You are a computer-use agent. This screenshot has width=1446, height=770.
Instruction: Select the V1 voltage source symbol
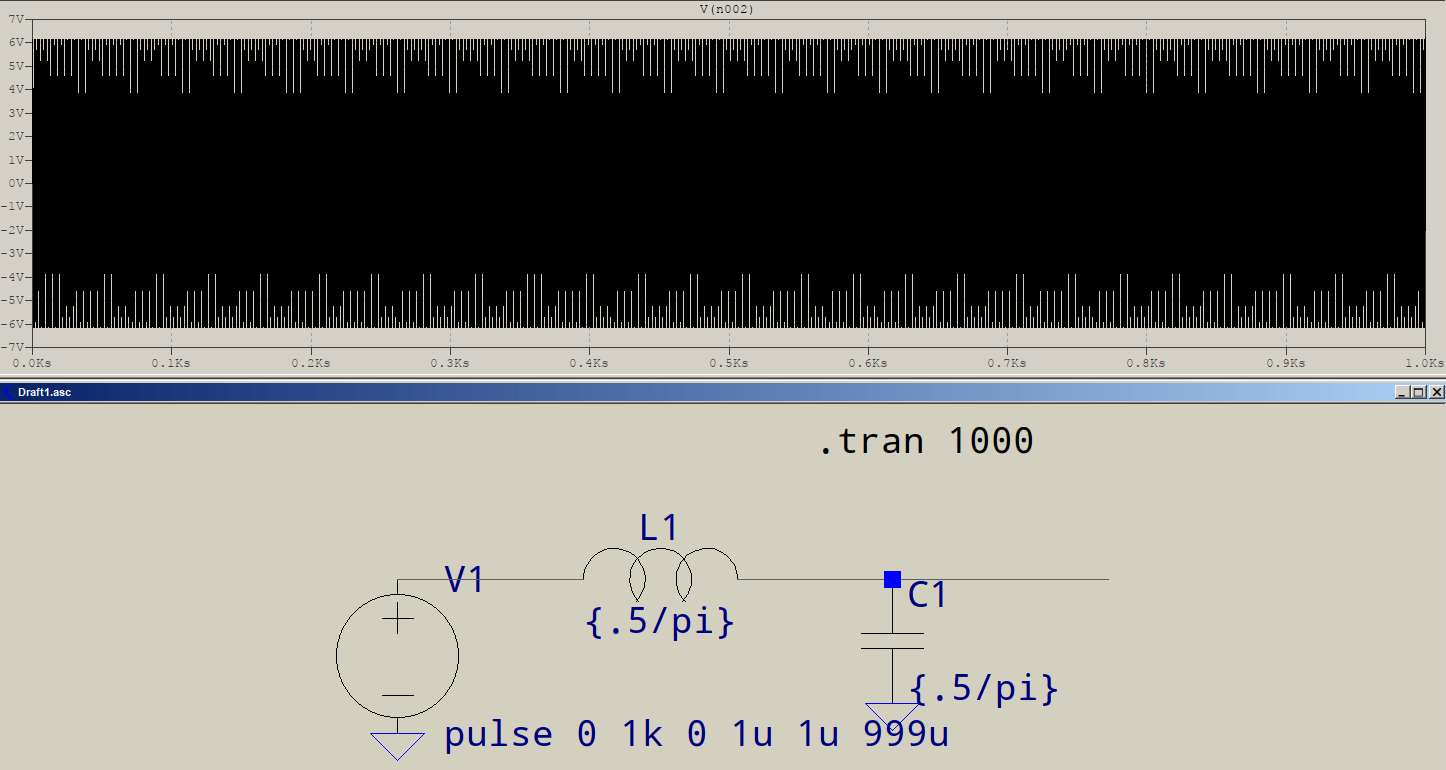(397, 655)
